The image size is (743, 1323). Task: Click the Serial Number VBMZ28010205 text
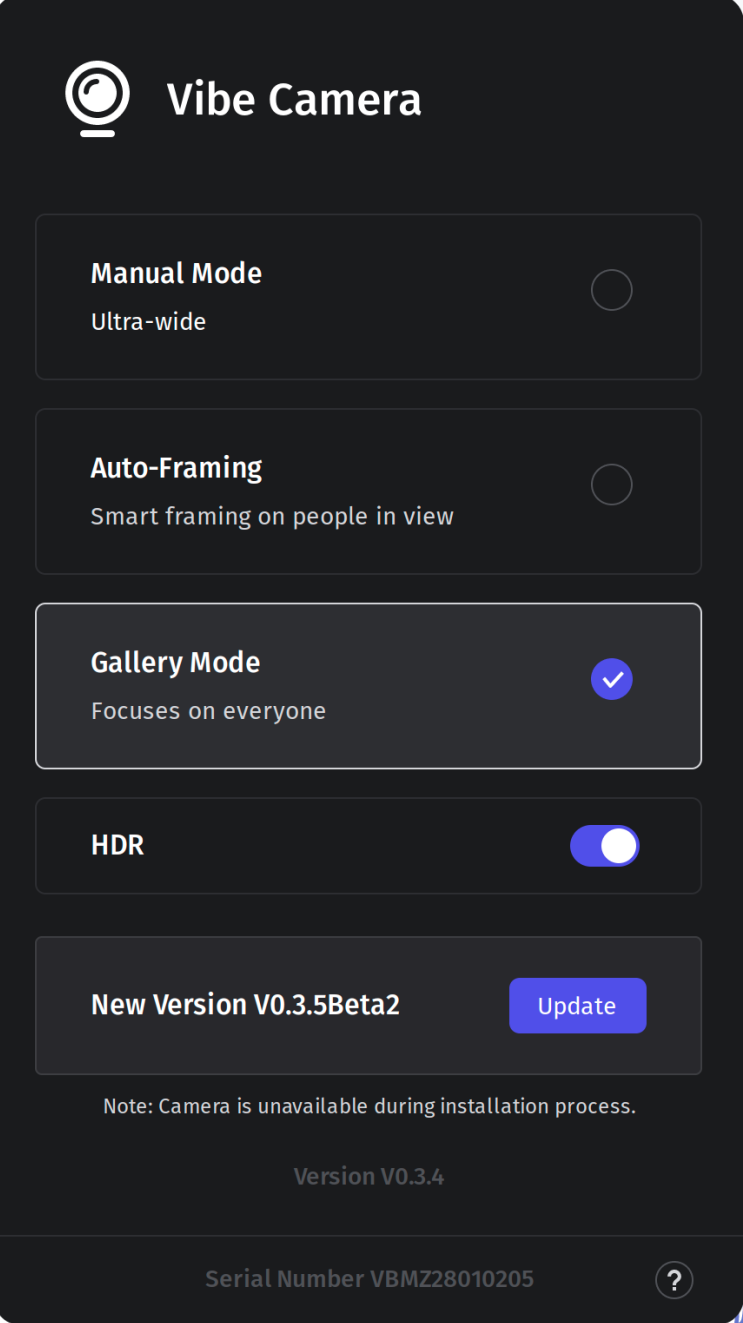(x=369, y=1279)
